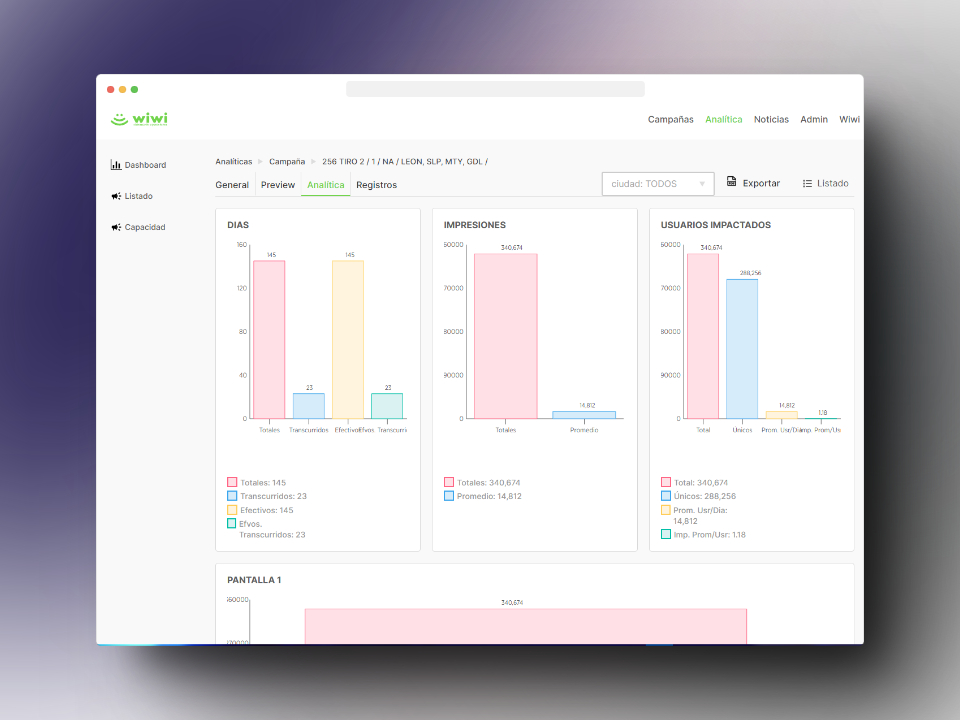Go to Campaña breadcrumb
Image resolution: width=960 pixels, height=720 pixels.
(287, 162)
